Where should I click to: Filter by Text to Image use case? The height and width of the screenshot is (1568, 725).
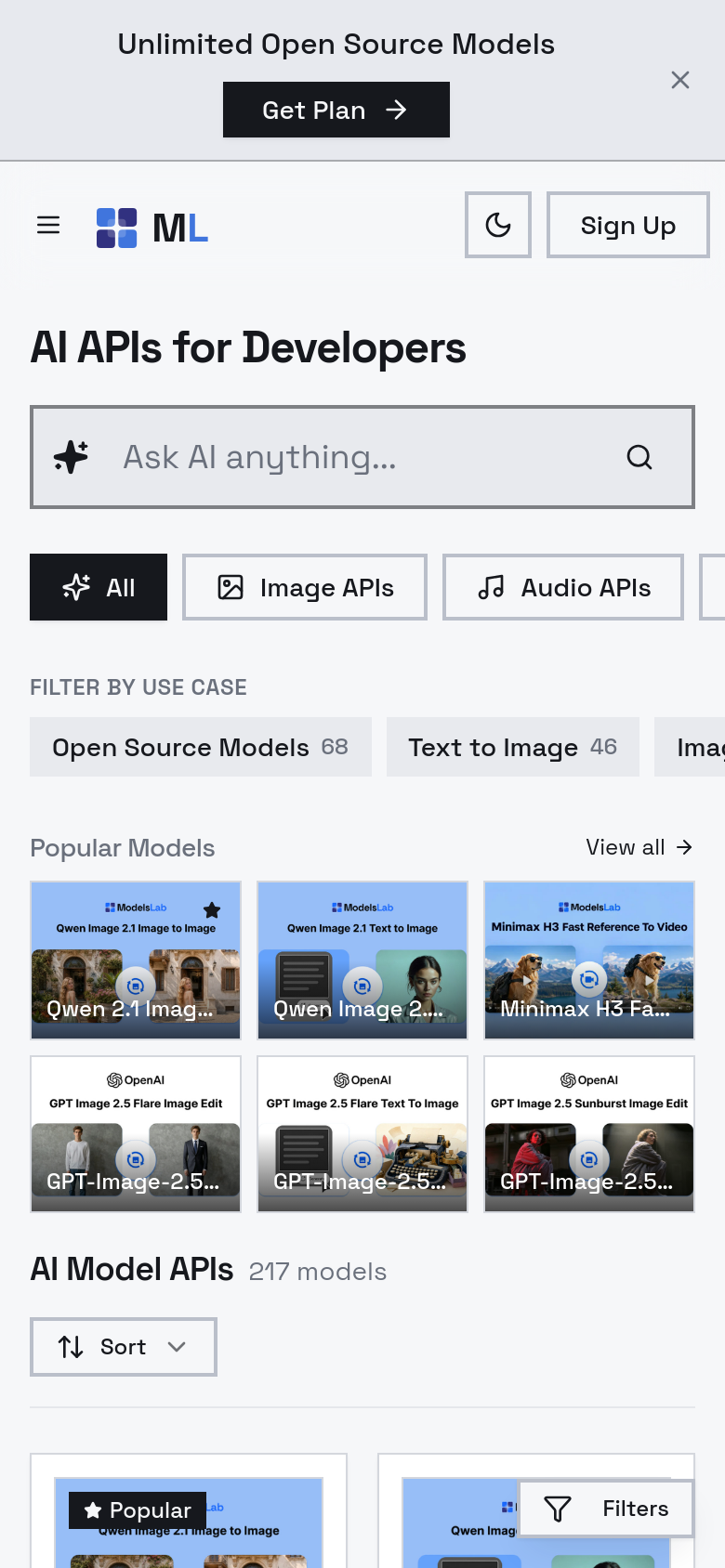point(513,747)
